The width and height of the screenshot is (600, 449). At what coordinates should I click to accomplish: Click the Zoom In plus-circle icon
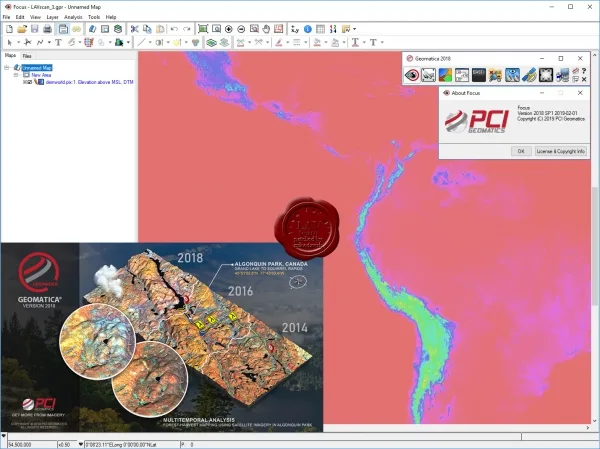click(228, 29)
